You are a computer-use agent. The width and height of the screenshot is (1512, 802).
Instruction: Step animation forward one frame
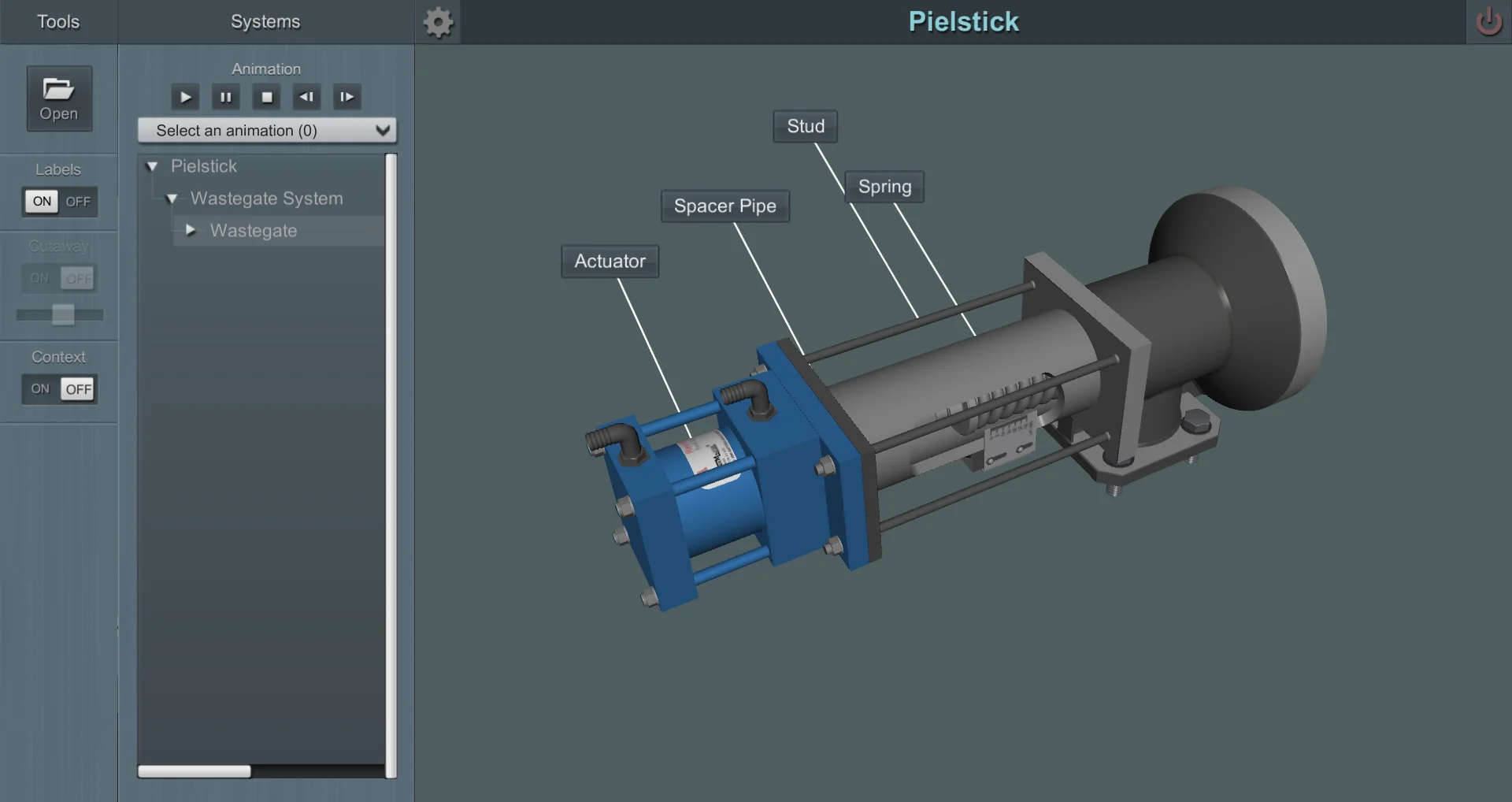(x=347, y=97)
